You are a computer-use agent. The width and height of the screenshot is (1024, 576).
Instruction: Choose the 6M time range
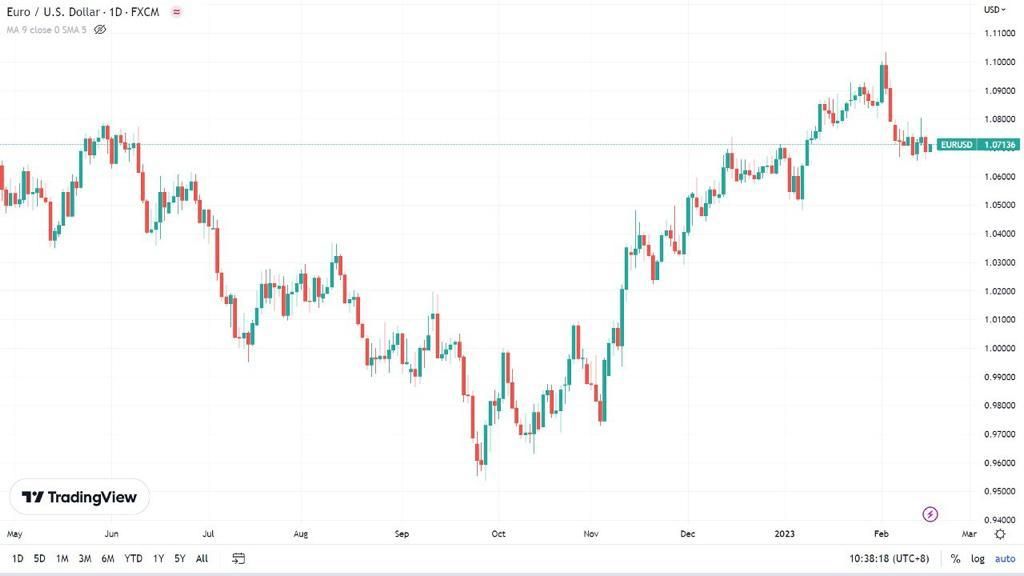[x=108, y=558]
